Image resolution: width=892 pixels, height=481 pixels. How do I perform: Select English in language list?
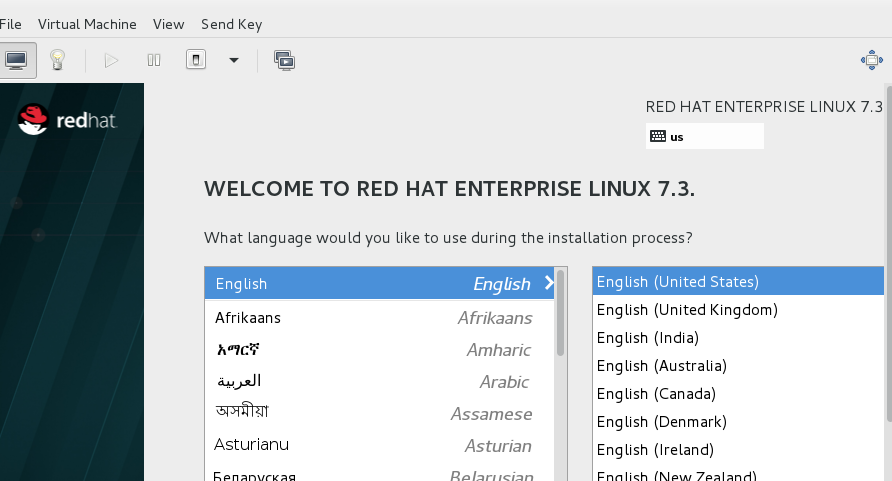[379, 283]
